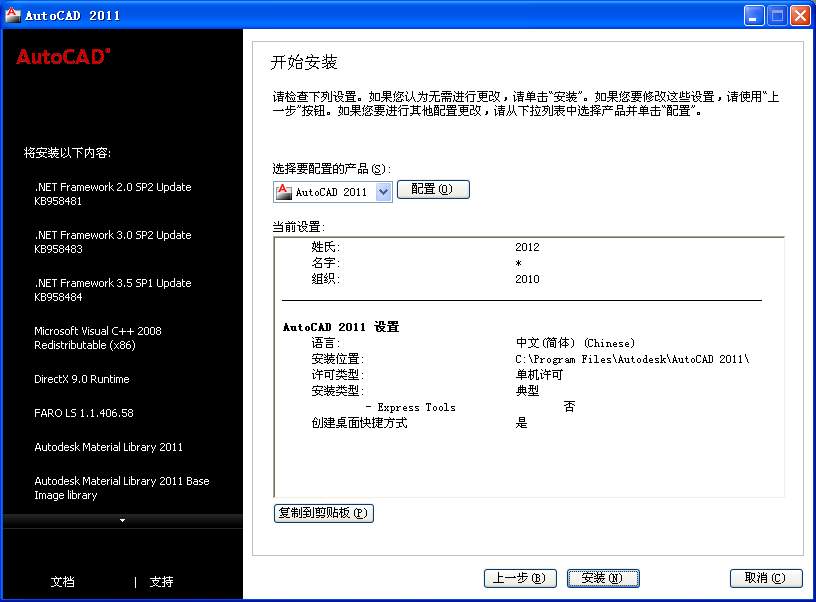Screen dimensions: 816x602
Task: Click the install location path text
Action: click(x=632, y=359)
